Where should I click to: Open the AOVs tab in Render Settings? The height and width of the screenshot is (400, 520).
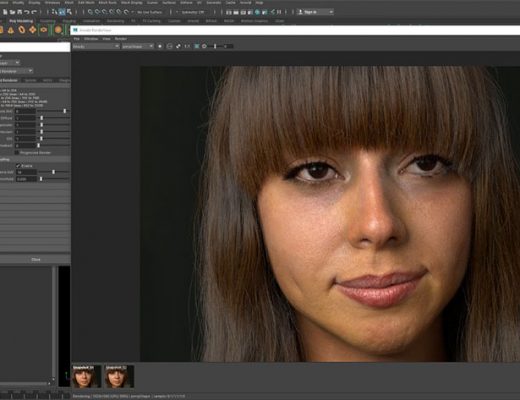(47, 80)
